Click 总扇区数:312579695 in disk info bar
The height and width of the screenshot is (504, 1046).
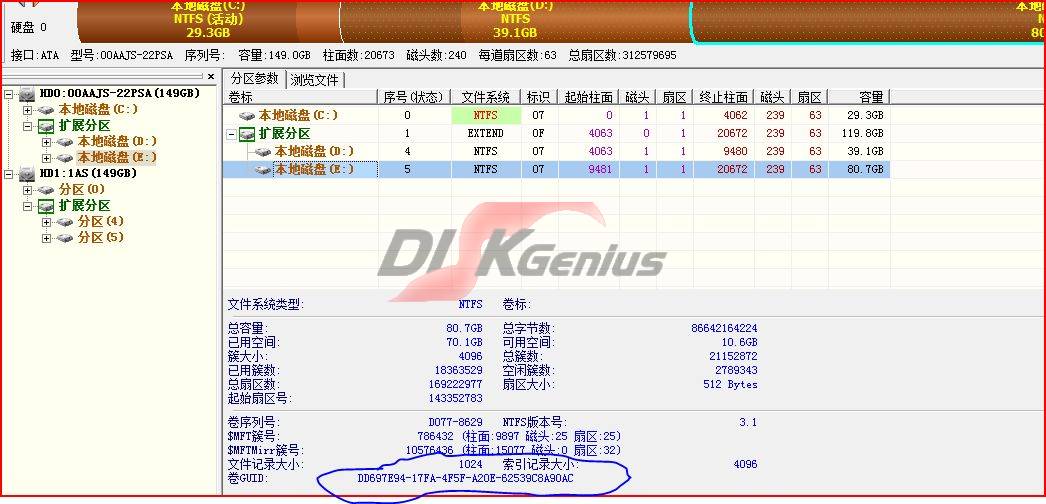pyautogui.click(x=622, y=55)
